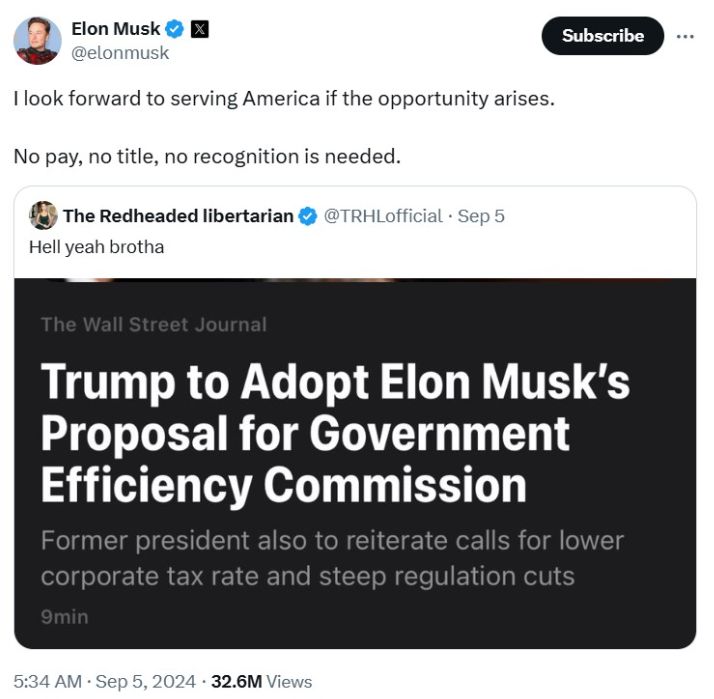View the 32.6M Views count
This screenshot has height=699, width=714.
pyautogui.click(x=262, y=682)
